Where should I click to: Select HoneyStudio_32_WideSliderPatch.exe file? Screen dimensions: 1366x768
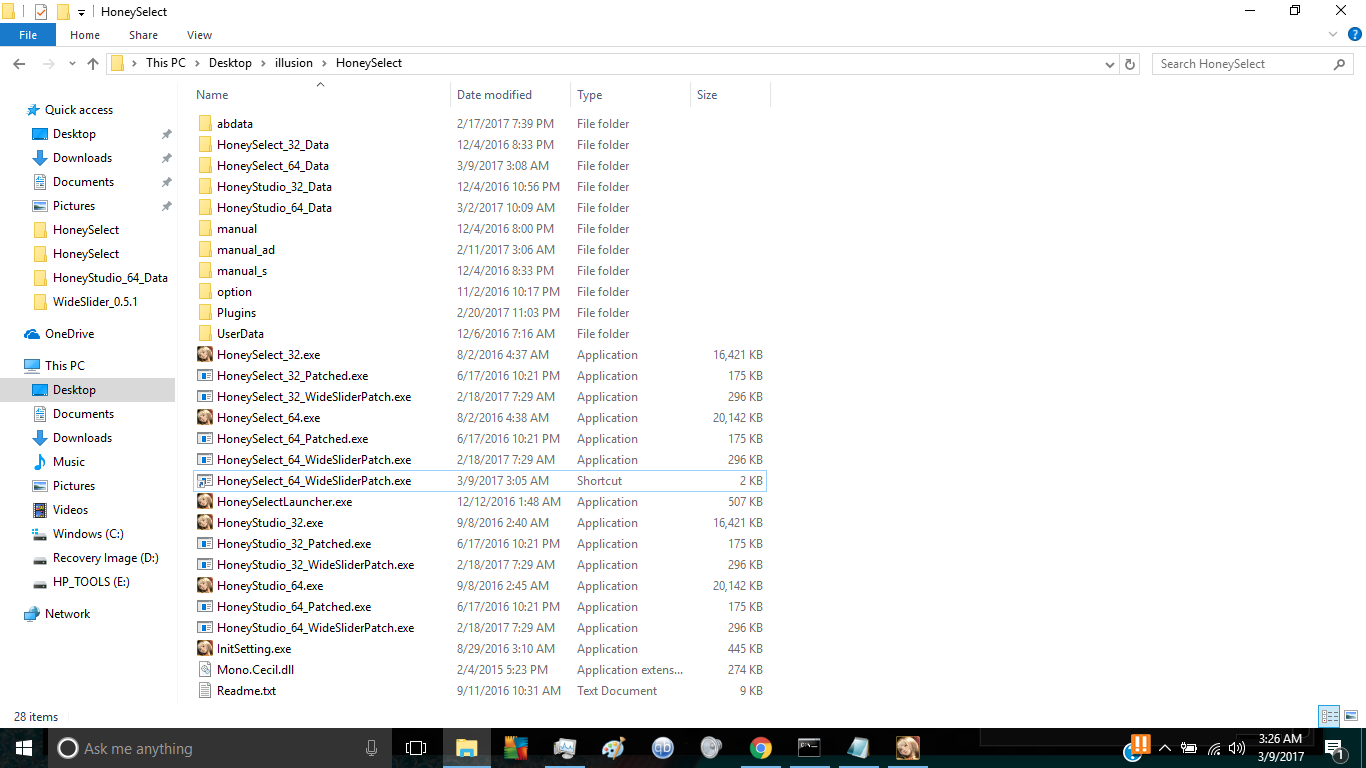click(315, 565)
